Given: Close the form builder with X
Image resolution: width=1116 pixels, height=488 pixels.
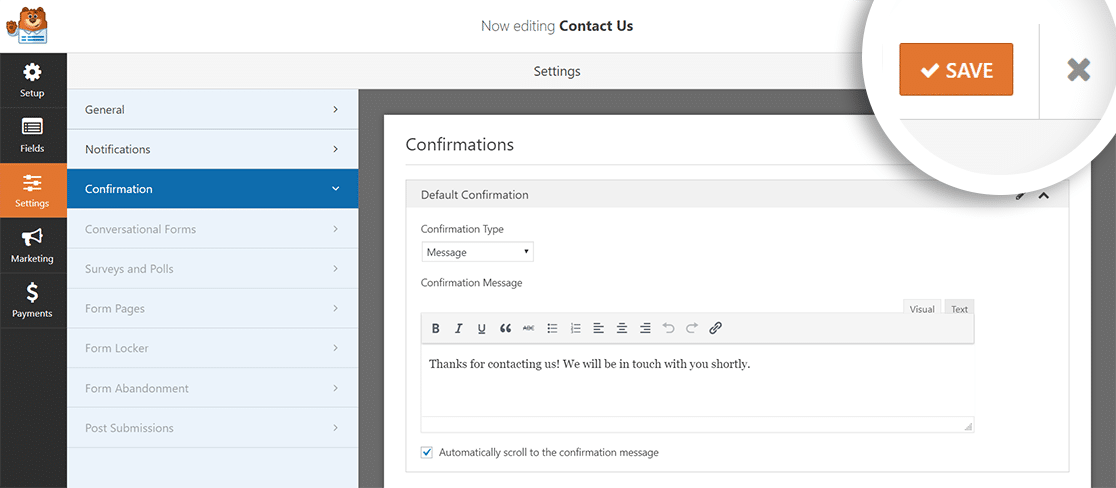Looking at the screenshot, I should tap(1078, 70).
